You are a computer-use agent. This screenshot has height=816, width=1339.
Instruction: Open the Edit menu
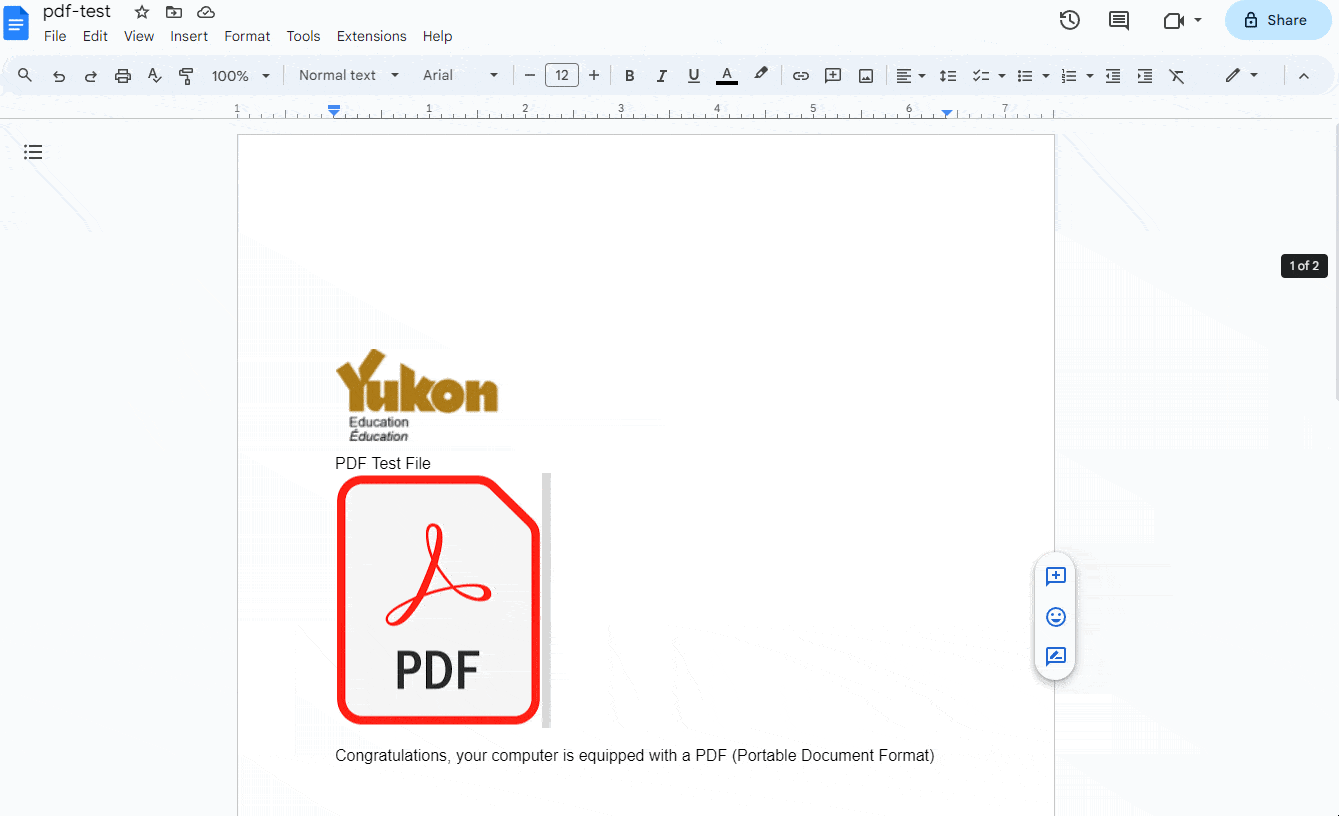pos(95,36)
